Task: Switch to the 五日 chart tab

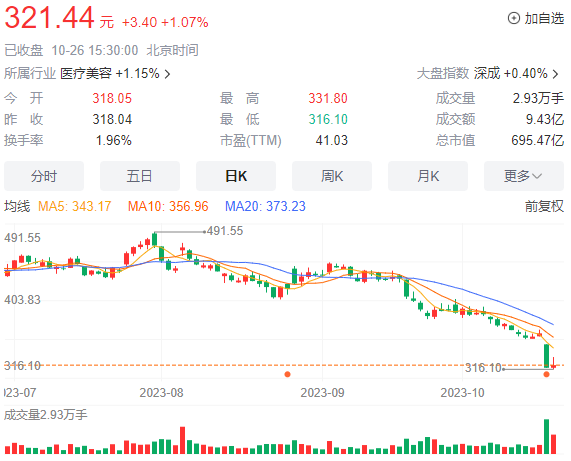Action: pos(140,176)
